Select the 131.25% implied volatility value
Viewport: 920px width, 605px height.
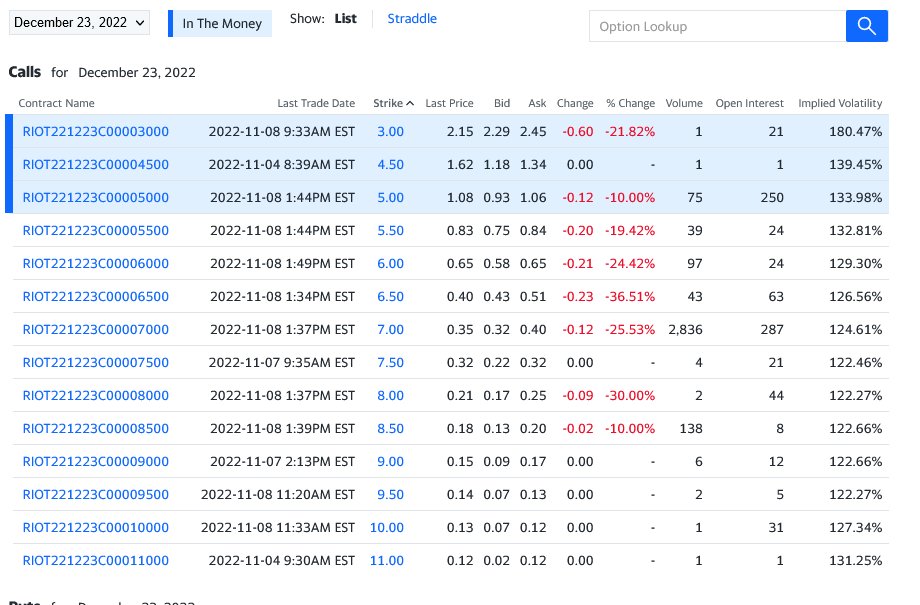pos(855,560)
